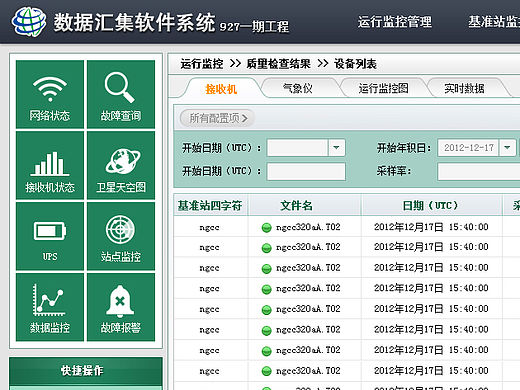Click green status dot in fourth table row
The width and height of the screenshot is (520, 390).
[266, 289]
